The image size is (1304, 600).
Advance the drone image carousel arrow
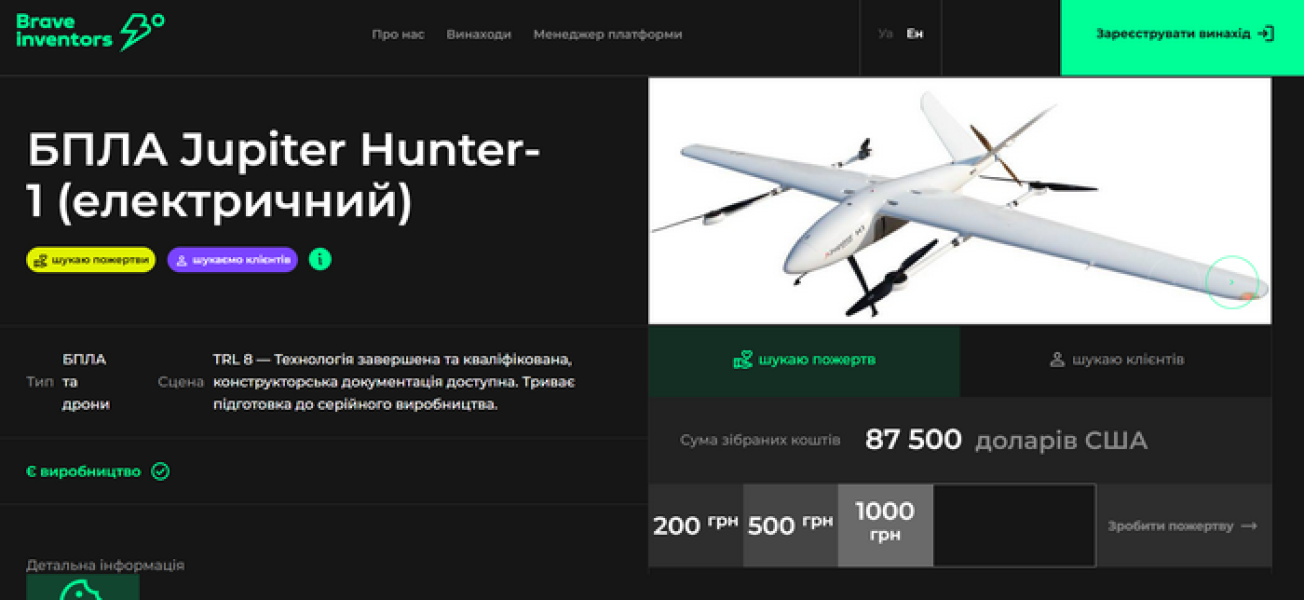1232,283
